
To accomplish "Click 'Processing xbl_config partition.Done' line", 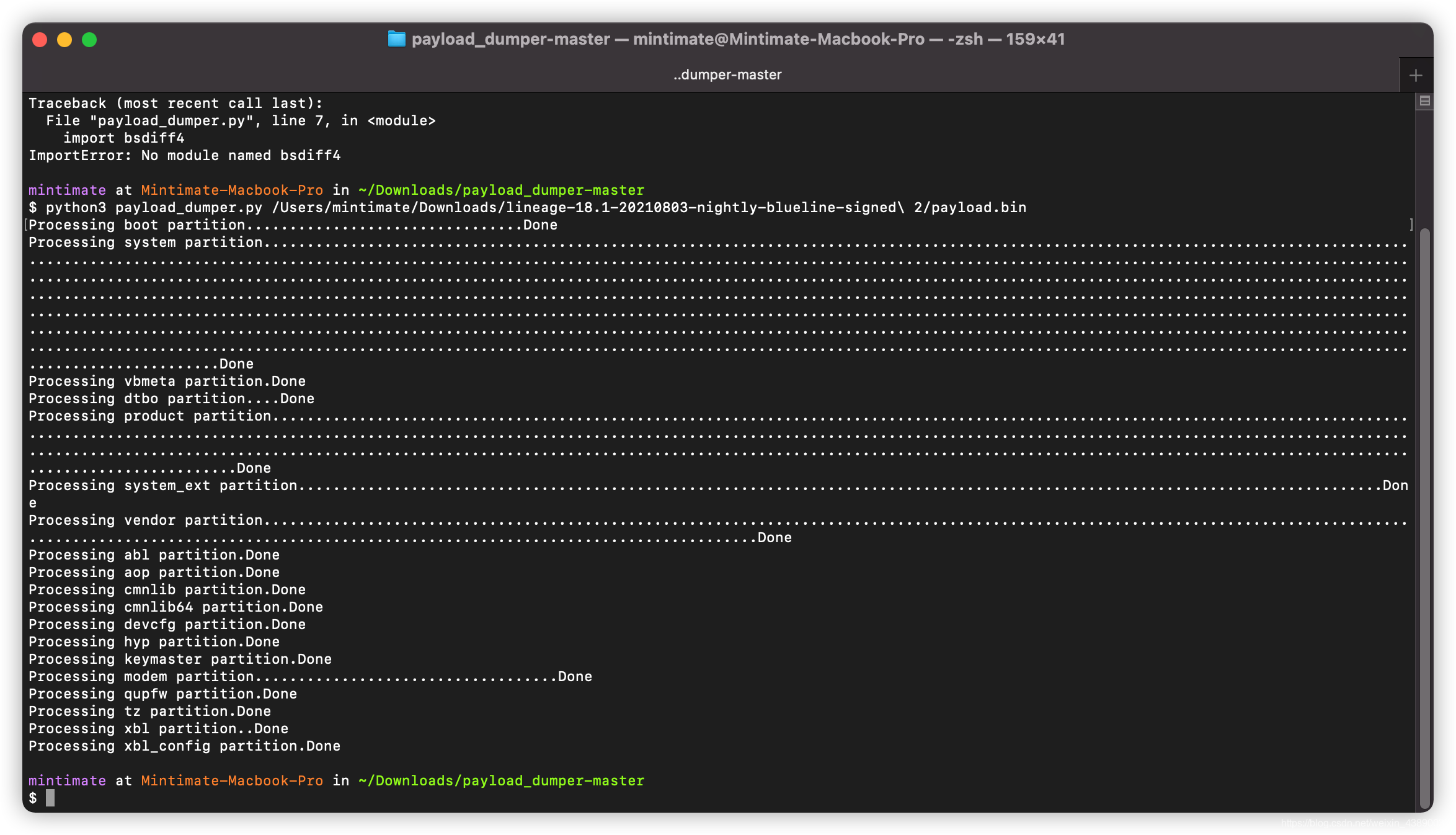I will point(185,746).
